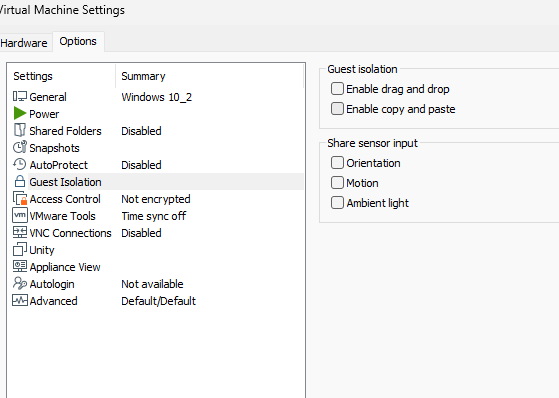Click AutoProtect 'Disabled' summary value

pos(141,165)
